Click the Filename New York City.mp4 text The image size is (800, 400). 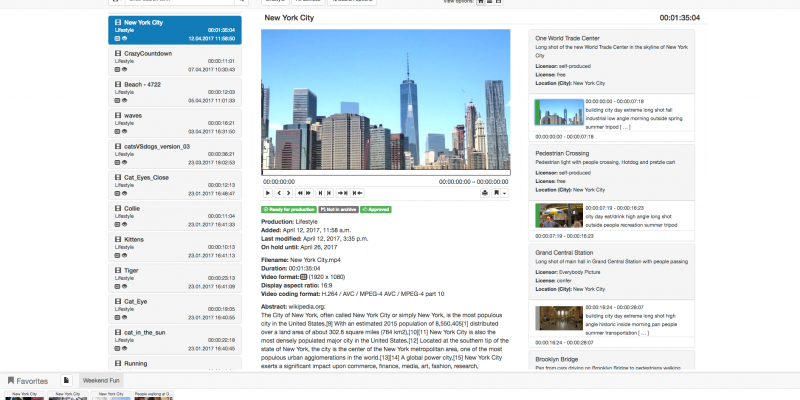[301, 260]
